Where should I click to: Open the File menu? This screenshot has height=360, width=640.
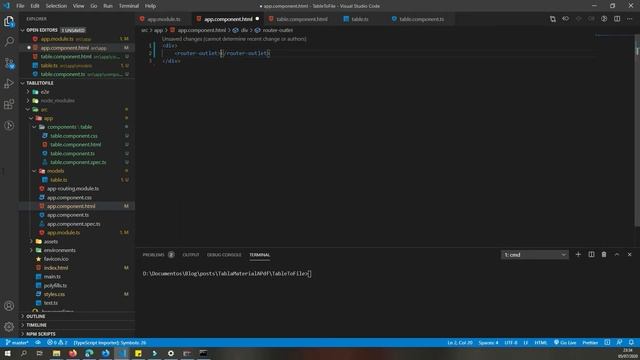tap(20, 6)
